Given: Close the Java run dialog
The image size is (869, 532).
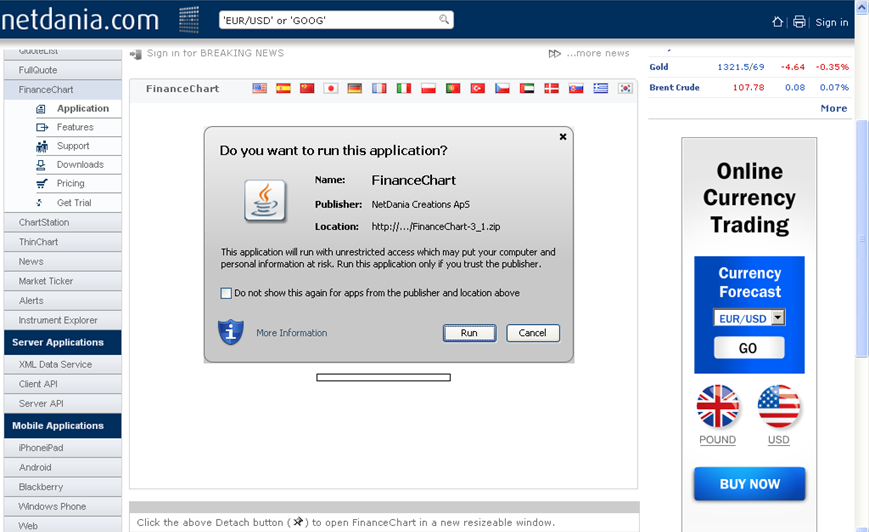Looking at the screenshot, I should point(563,136).
